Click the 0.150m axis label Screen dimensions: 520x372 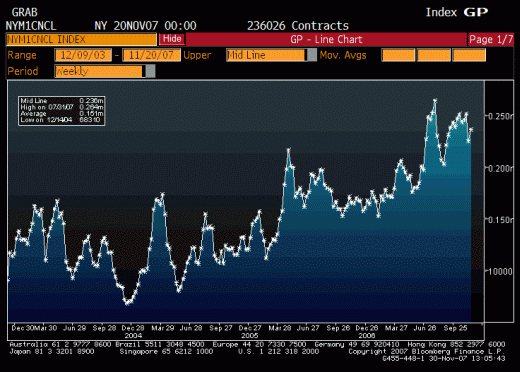(500, 220)
